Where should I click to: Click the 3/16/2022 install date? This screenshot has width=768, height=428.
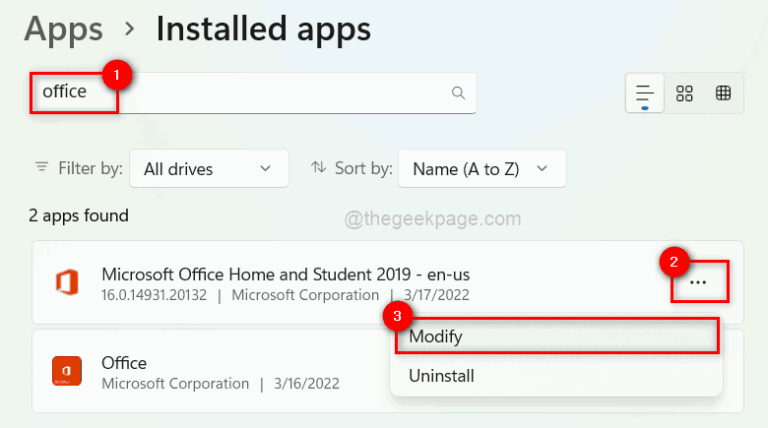[x=307, y=384]
